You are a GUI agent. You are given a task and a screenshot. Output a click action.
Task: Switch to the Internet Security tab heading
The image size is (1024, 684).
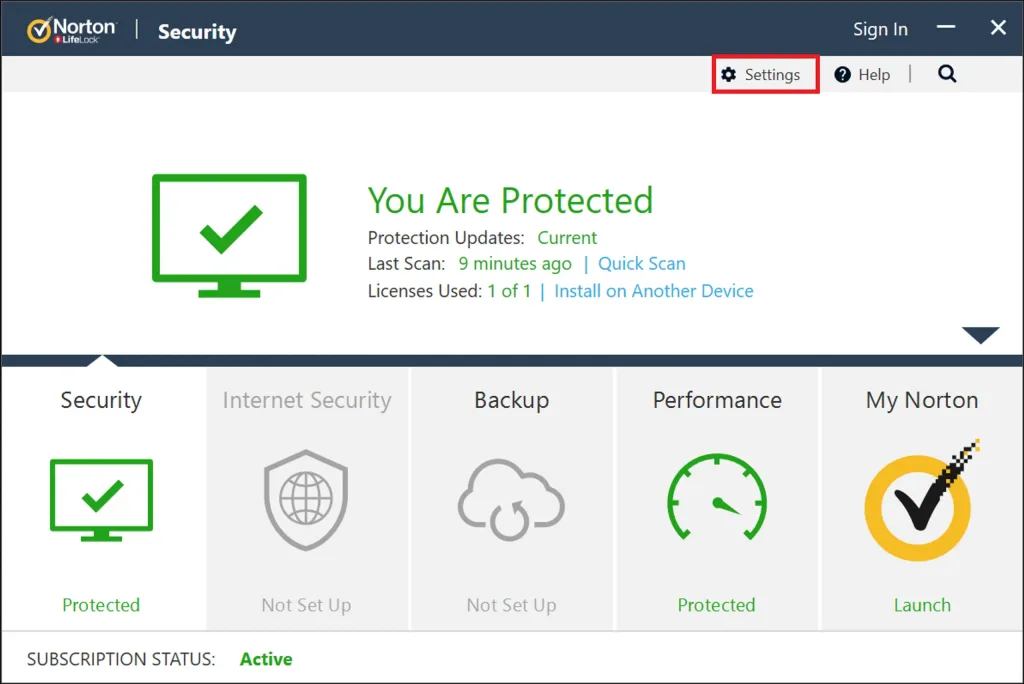pos(306,400)
